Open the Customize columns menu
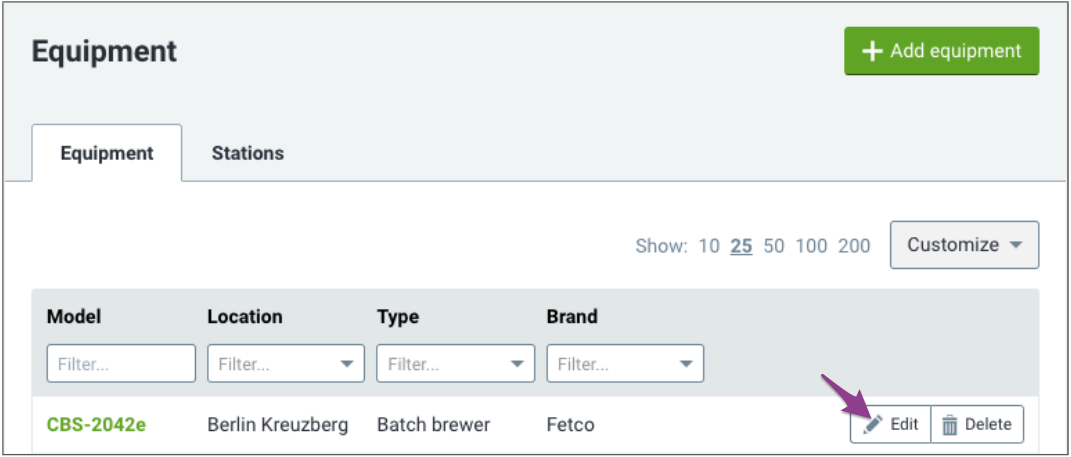 [964, 245]
